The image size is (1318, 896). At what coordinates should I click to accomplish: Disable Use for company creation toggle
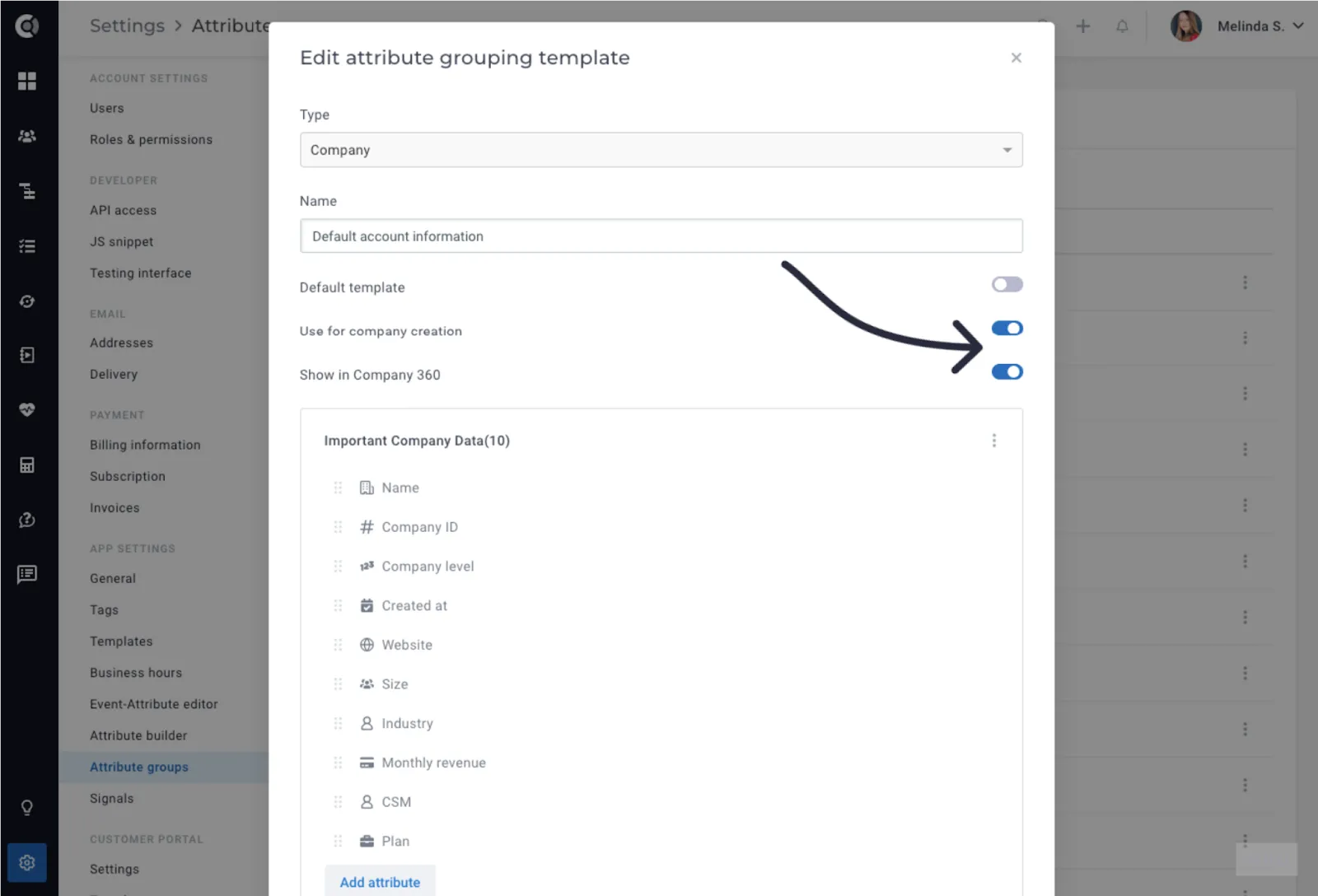(x=1007, y=328)
